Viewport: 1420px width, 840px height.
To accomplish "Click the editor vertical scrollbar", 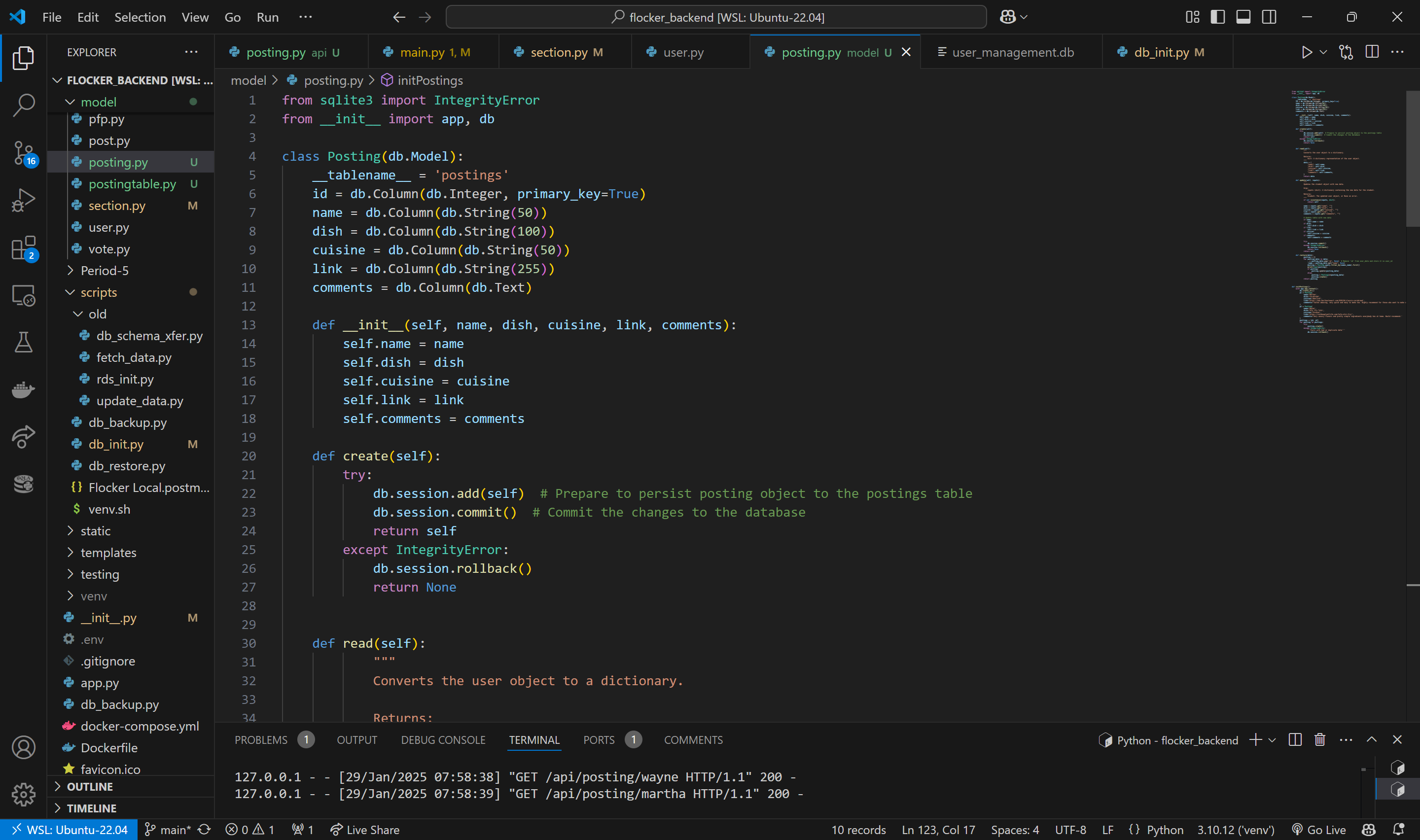I will (1413, 159).
